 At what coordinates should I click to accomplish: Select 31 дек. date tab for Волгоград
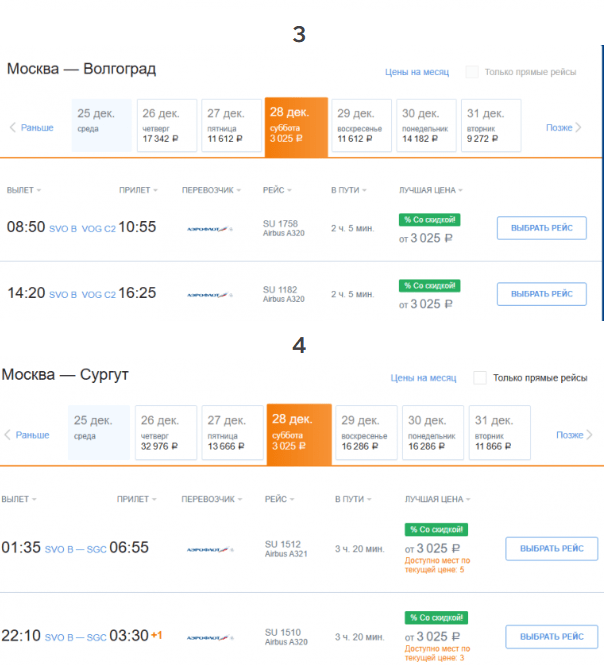[x=490, y=126]
